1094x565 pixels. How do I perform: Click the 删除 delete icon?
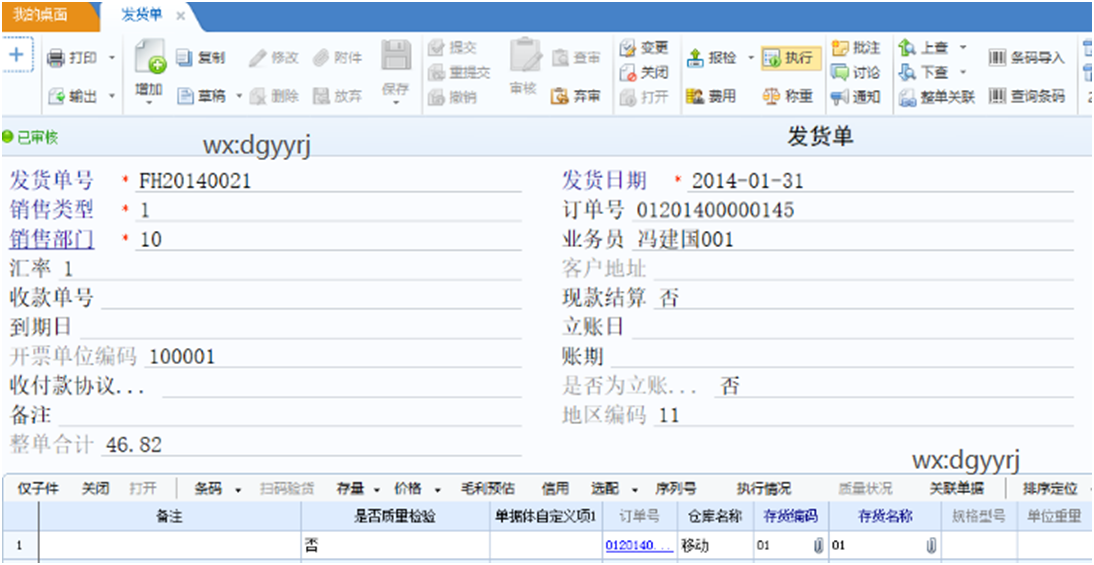pyautogui.click(x=258, y=96)
